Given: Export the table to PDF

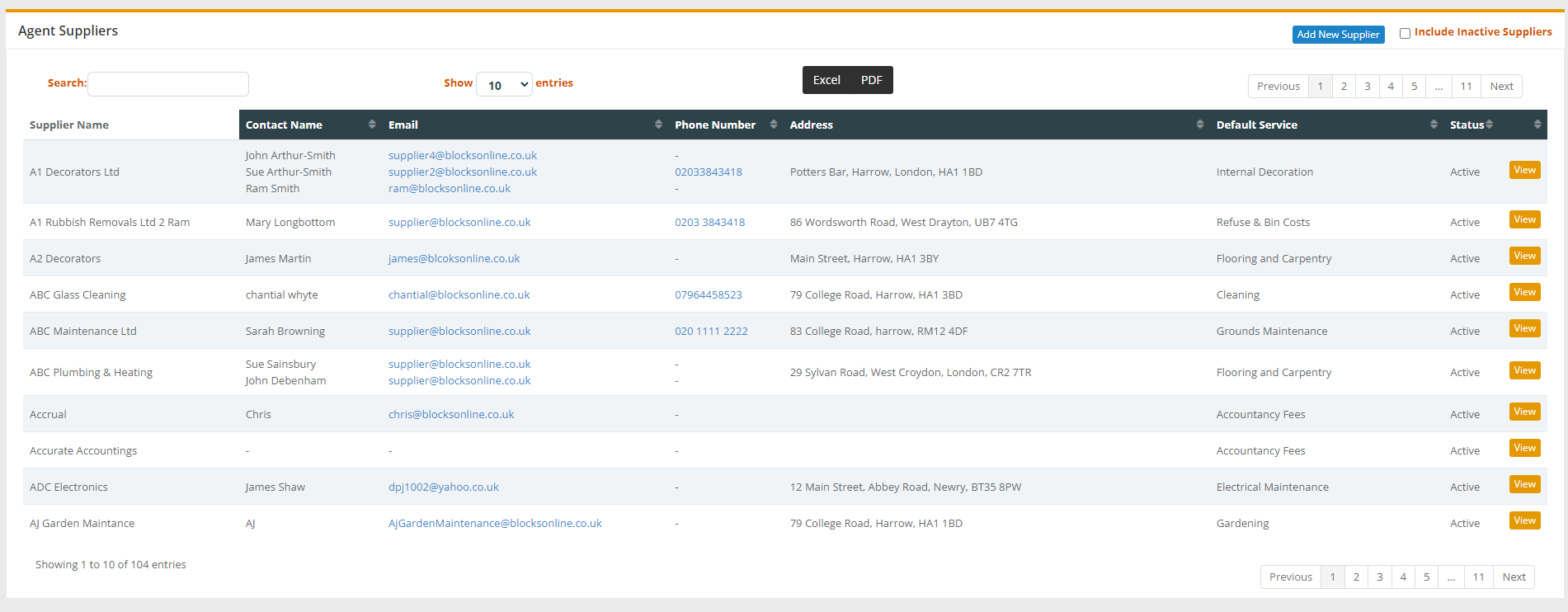Looking at the screenshot, I should tap(872, 80).
